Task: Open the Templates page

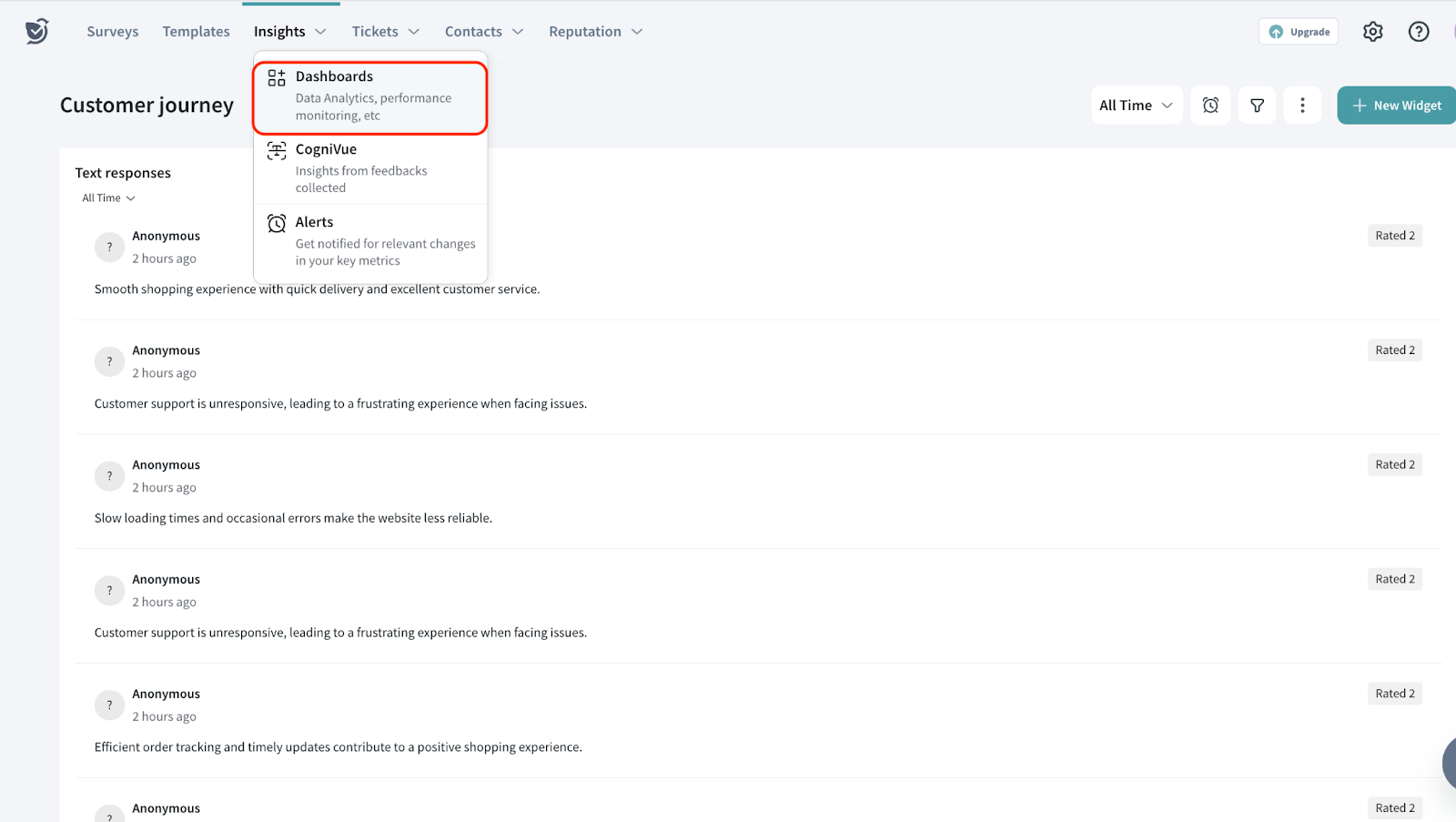Action: 196,32
